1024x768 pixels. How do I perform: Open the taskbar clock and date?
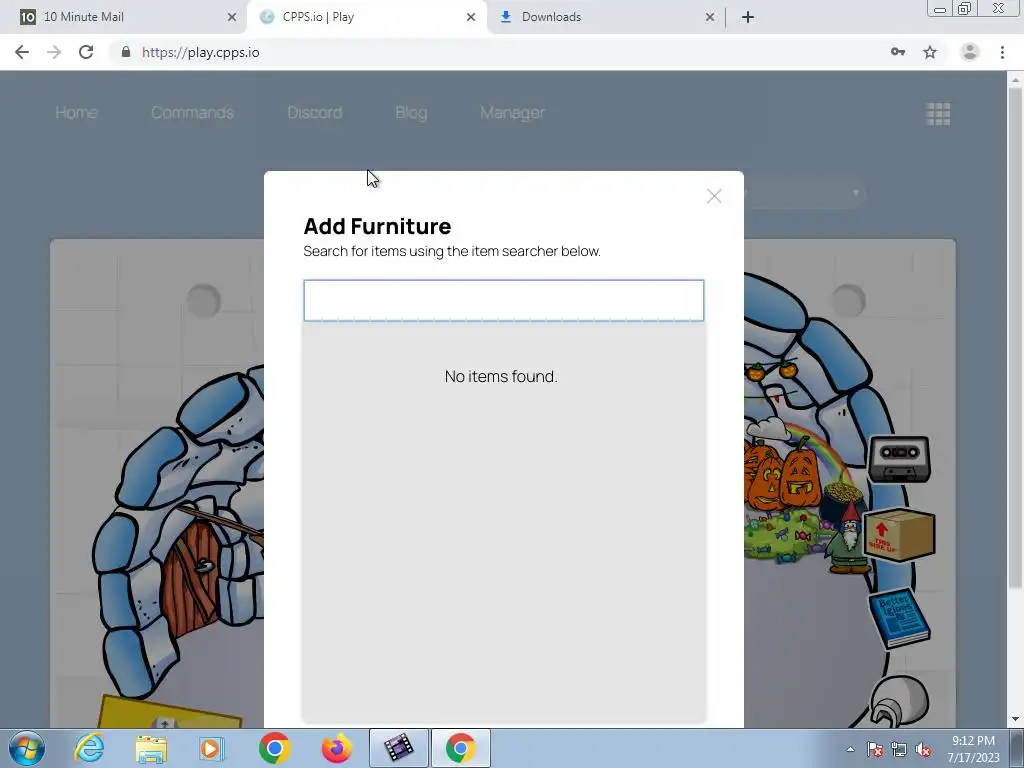click(x=973, y=749)
